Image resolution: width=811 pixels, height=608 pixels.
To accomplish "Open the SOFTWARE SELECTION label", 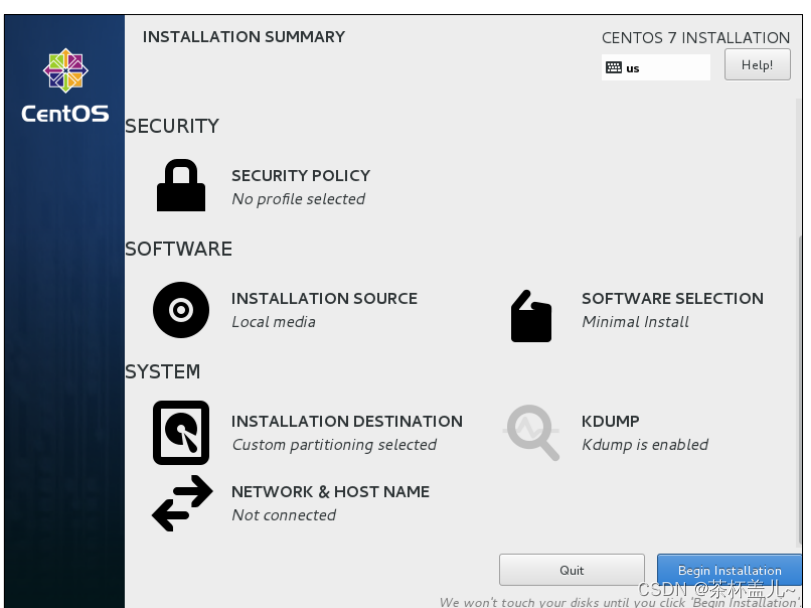I will [672, 298].
